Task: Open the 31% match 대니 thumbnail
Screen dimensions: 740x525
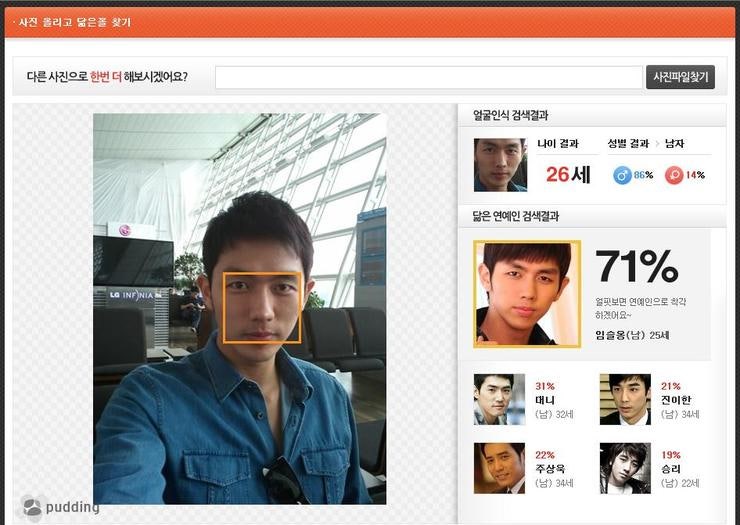Action: coord(499,400)
